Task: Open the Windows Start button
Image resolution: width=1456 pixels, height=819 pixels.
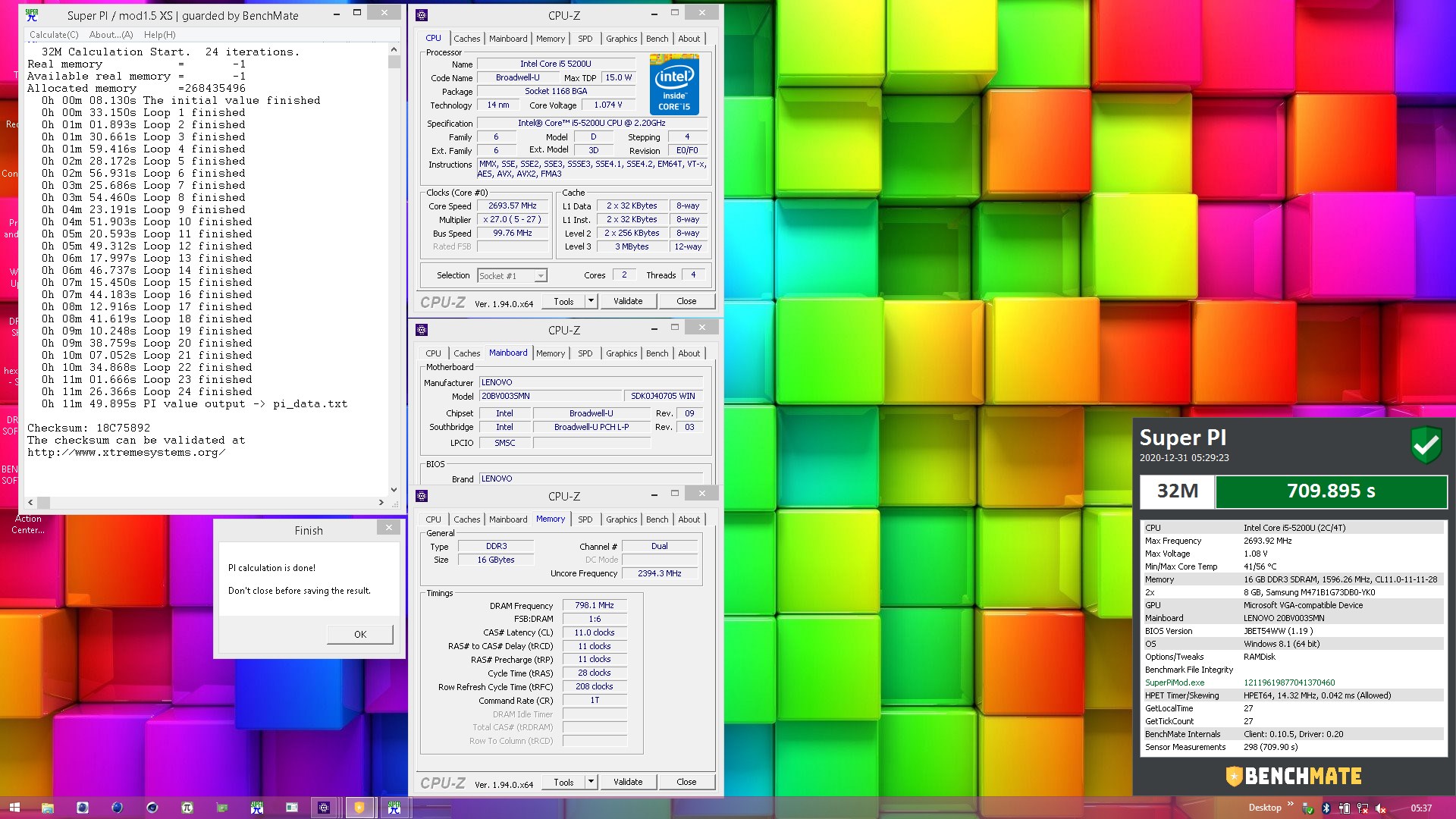Action: tap(14, 808)
